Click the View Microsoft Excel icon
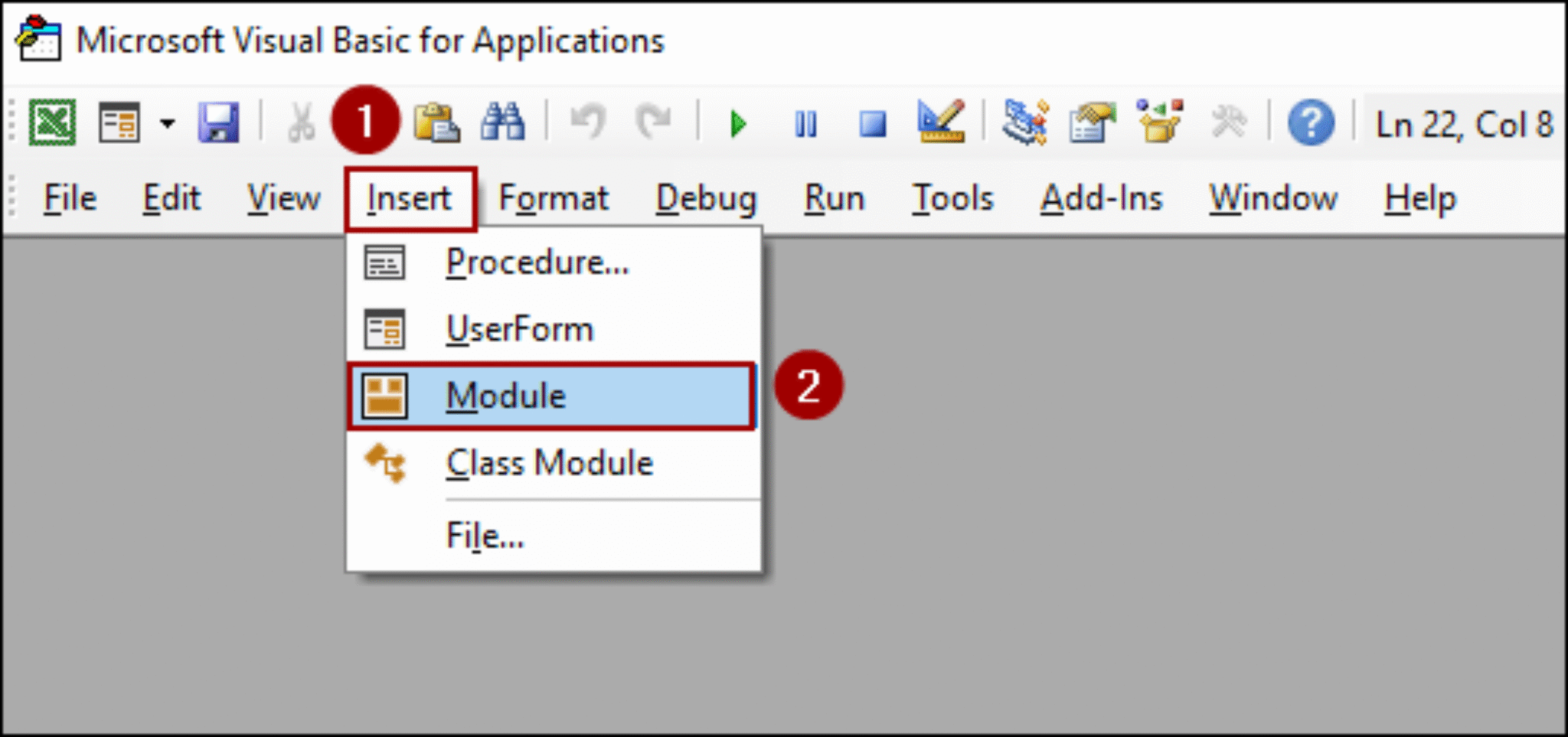Image resolution: width=1568 pixels, height=737 pixels. (54, 122)
